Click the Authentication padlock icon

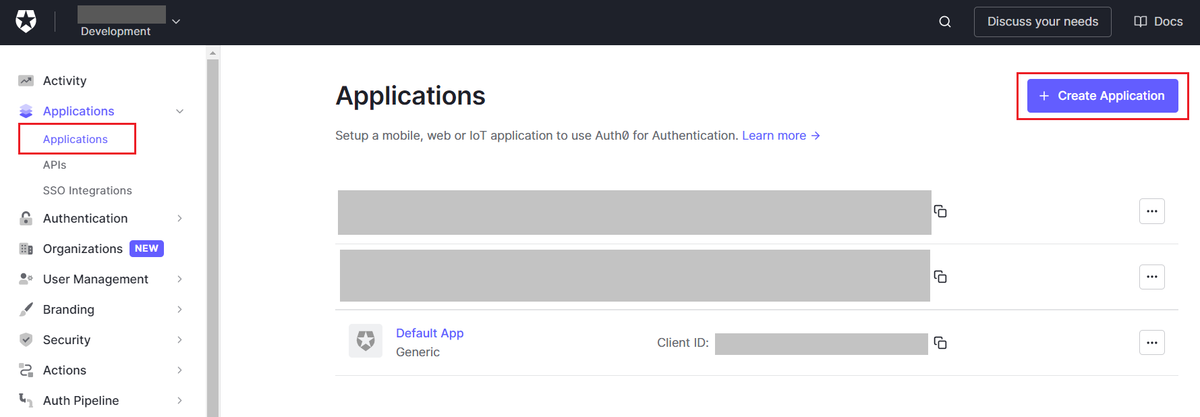pyautogui.click(x=26, y=219)
